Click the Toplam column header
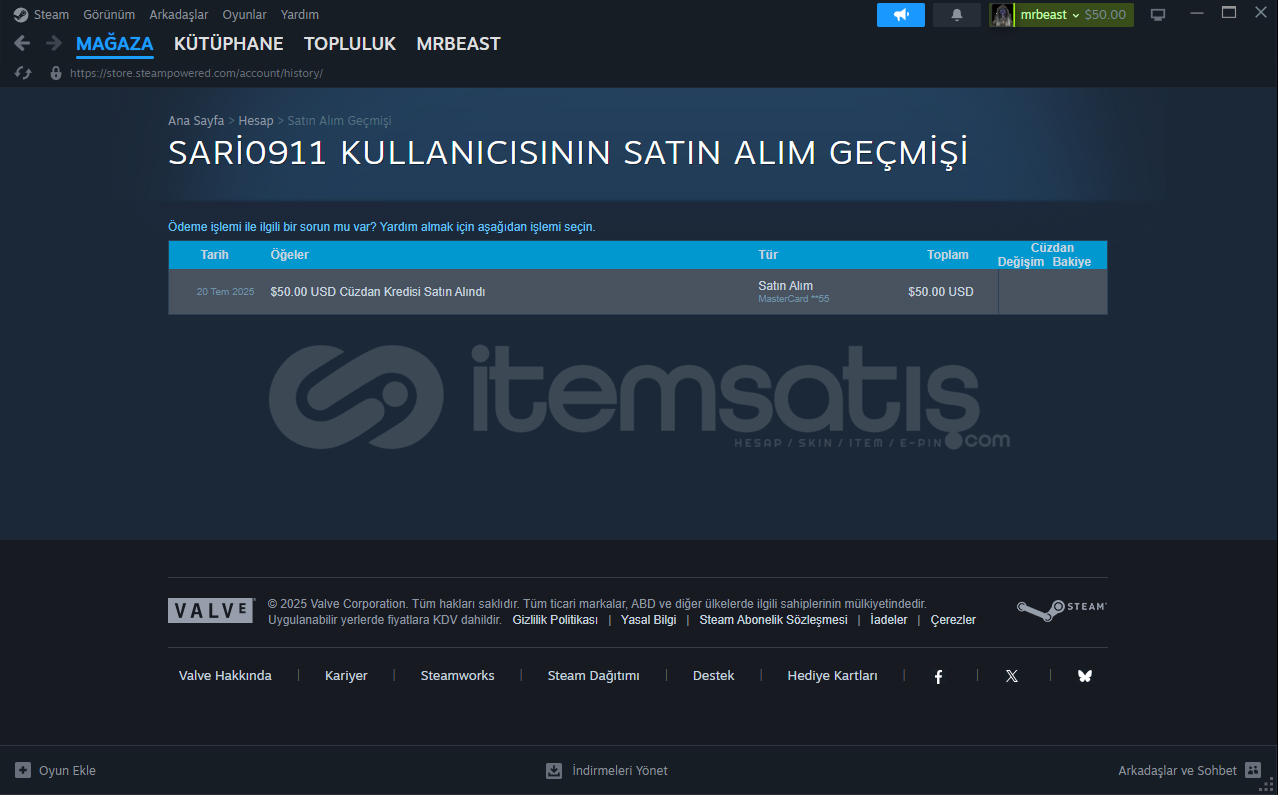Viewport: 1278px width, 795px height. (948, 255)
